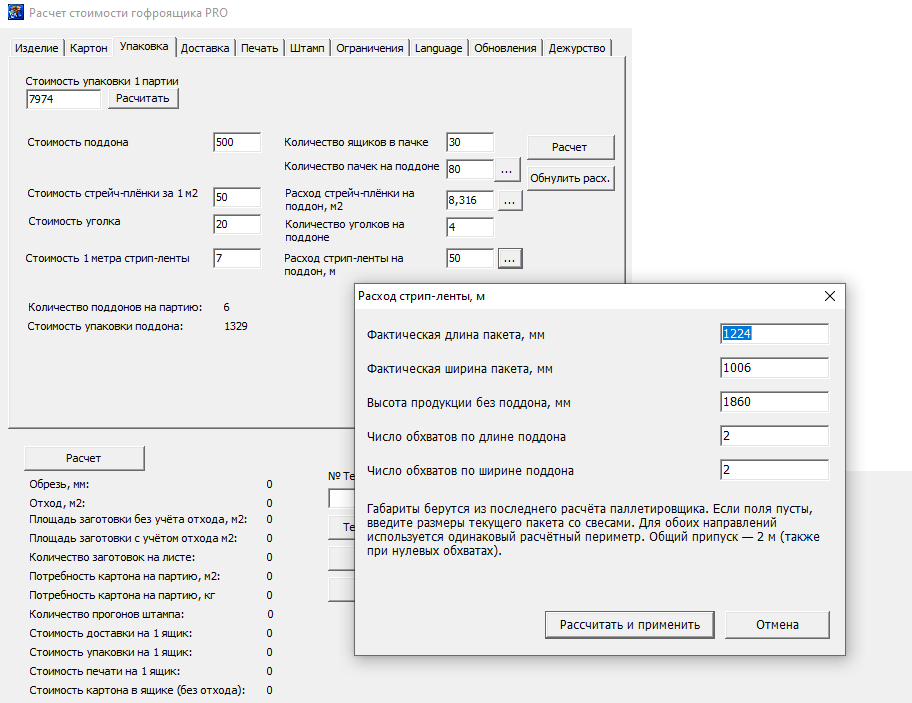The height and width of the screenshot is (703, 912).
Task: Focus the Количество пачек на поддоне field
Action: (470, 169)
